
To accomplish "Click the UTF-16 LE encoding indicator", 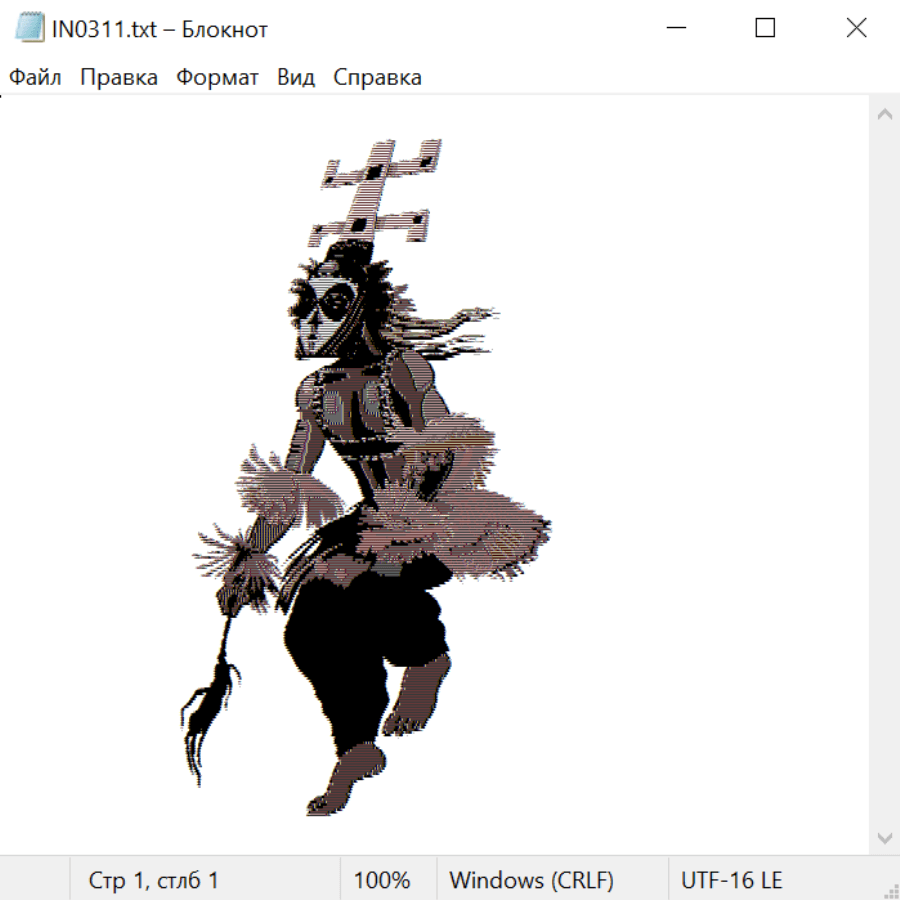I will [x=732, y=880].
